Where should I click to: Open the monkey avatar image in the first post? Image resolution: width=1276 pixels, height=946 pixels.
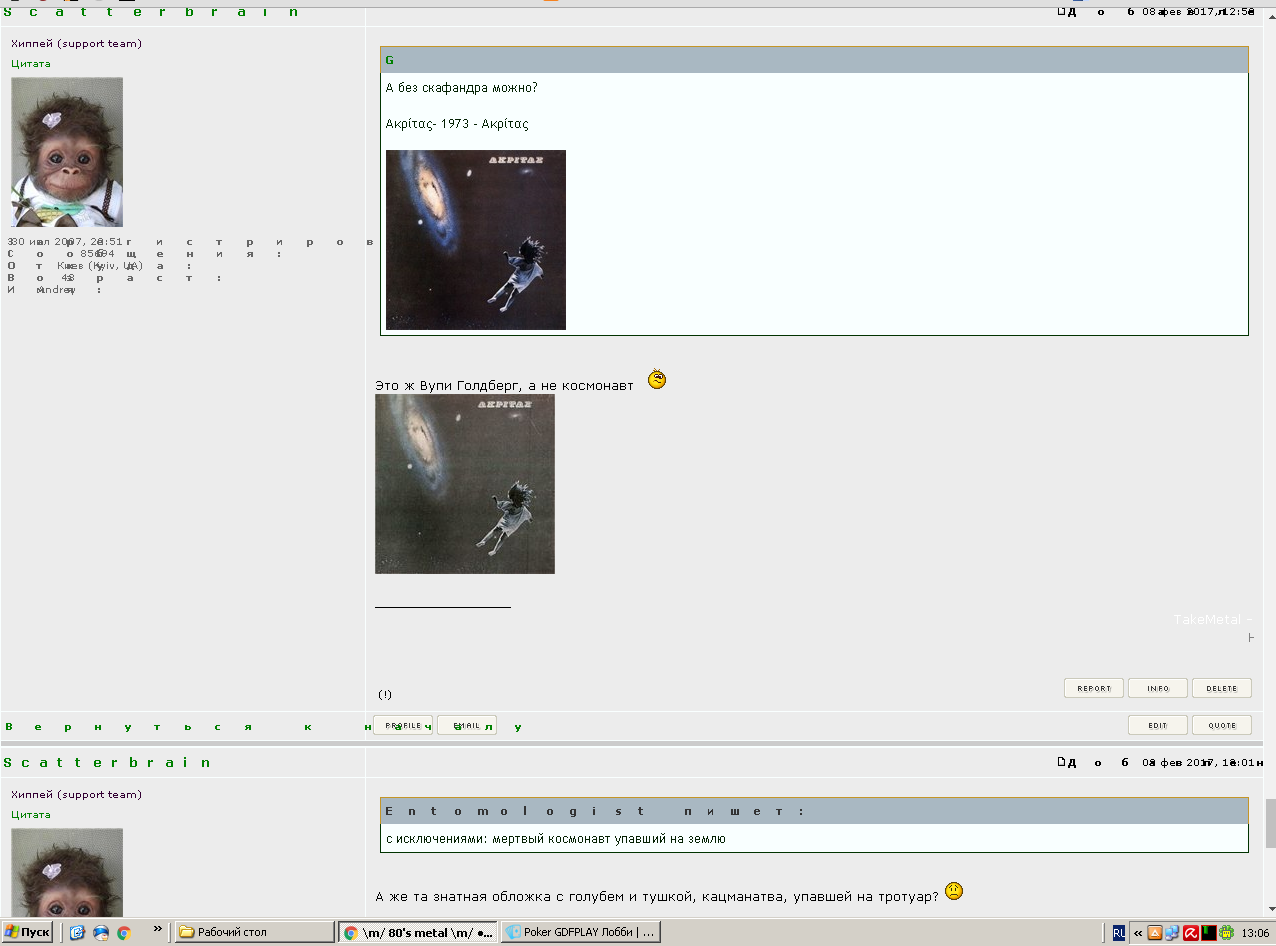pos(67,152)
